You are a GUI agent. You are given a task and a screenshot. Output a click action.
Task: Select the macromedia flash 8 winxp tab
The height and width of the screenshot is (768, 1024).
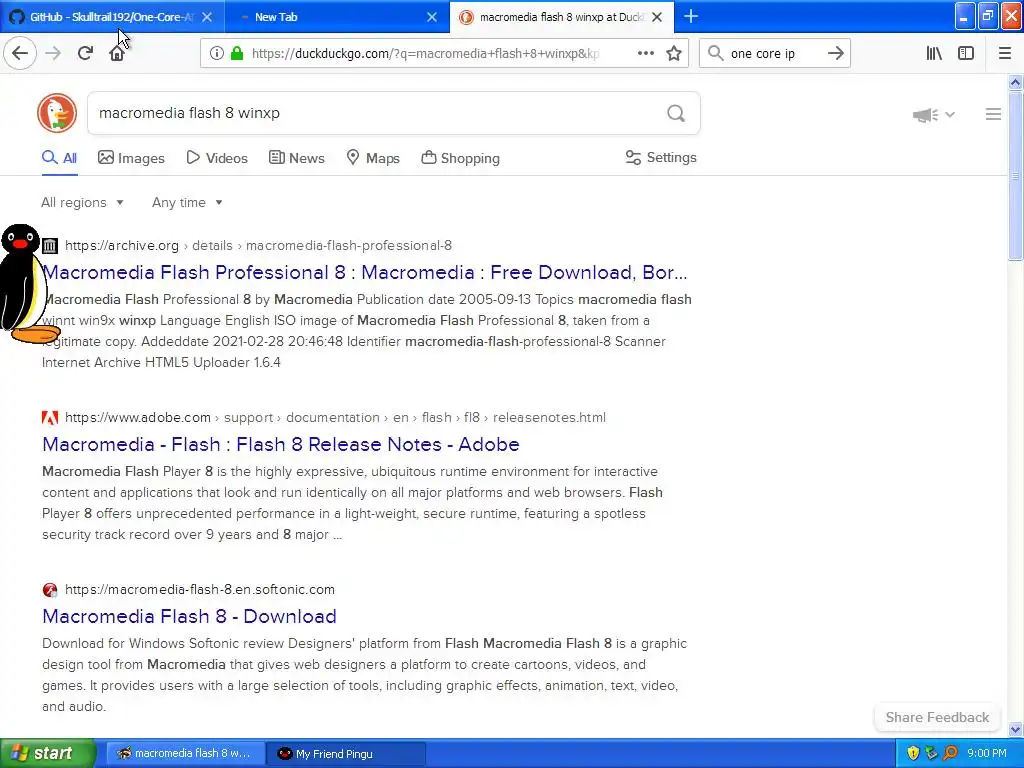[562, 17]
